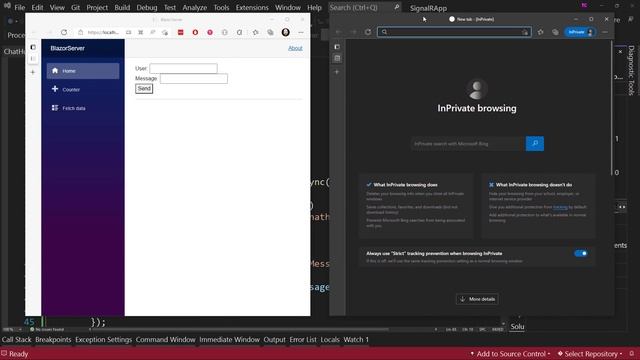Open settings and more menu in BlazorServer browser

click(x=301, y=32)
